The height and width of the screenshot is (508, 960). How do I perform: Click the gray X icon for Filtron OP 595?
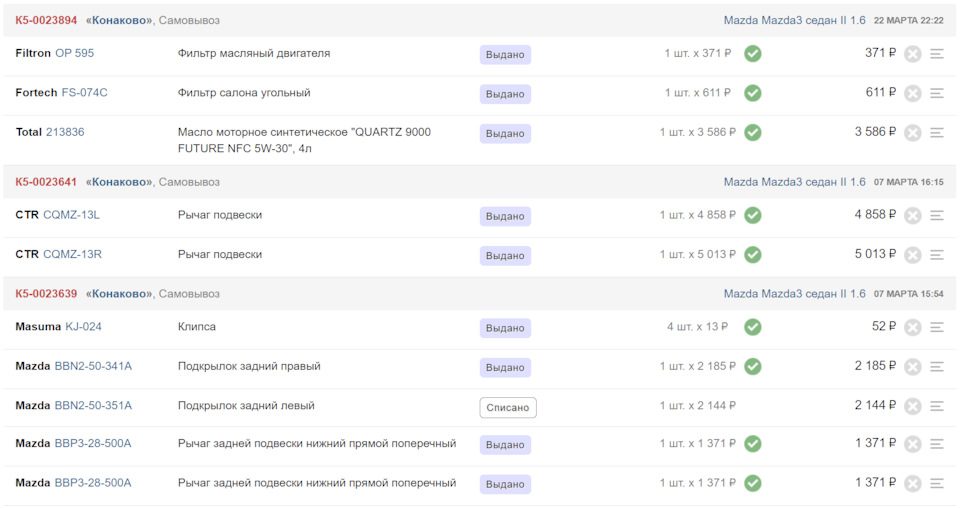pos(912,54)
